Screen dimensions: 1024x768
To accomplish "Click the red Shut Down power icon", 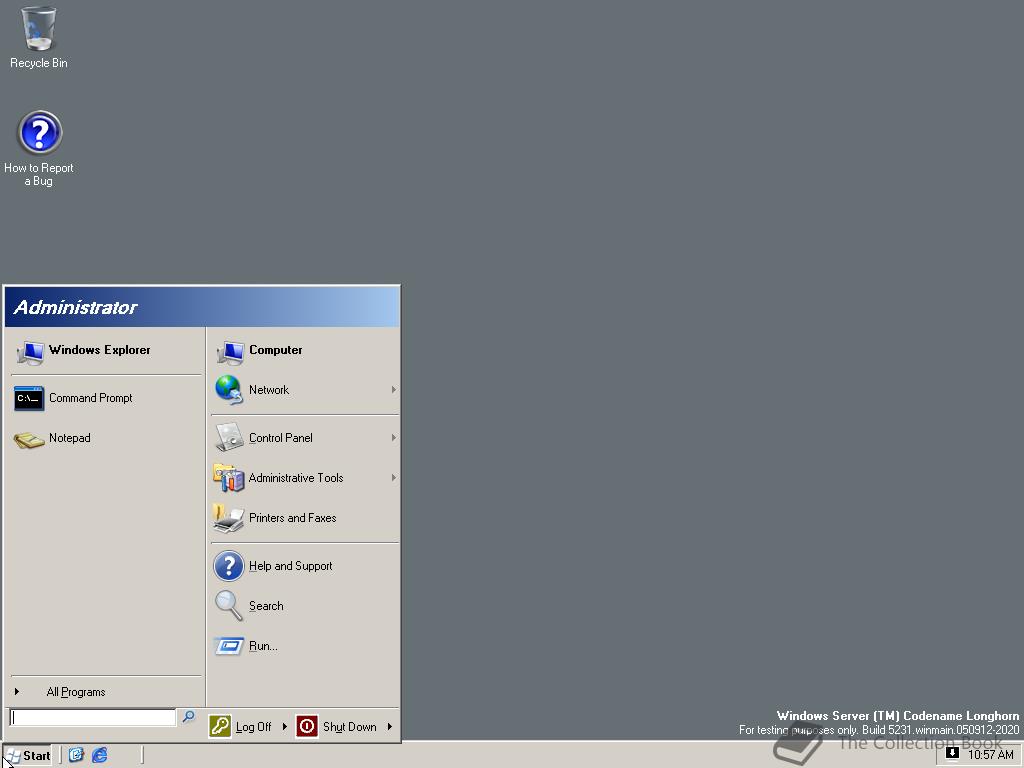I will coord(307,726).
